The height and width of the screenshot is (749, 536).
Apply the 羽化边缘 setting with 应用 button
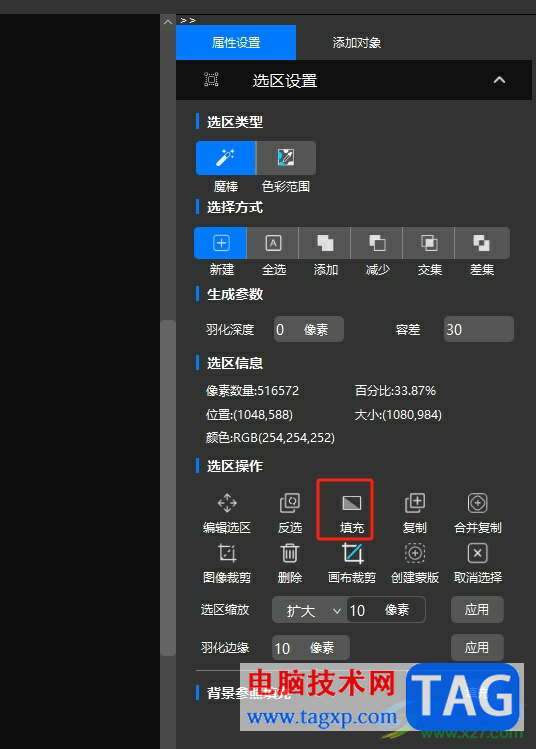coord(477,648)
